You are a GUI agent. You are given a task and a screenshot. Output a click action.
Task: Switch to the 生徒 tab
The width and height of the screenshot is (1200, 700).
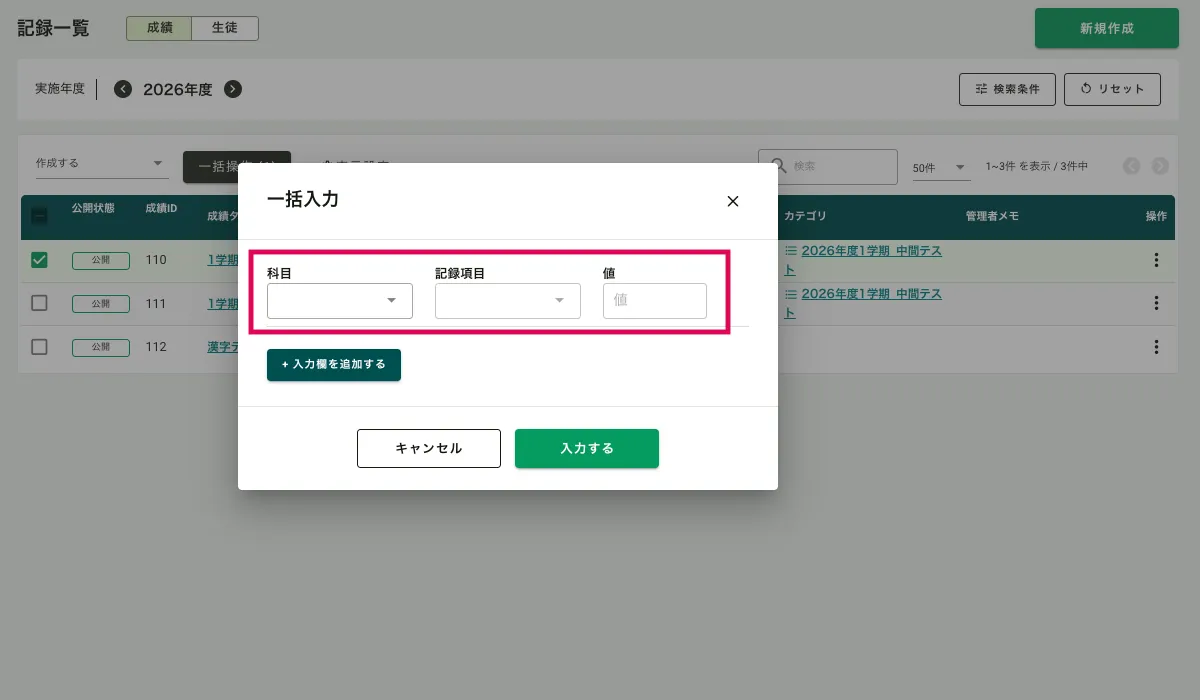(x=224, y=28)
